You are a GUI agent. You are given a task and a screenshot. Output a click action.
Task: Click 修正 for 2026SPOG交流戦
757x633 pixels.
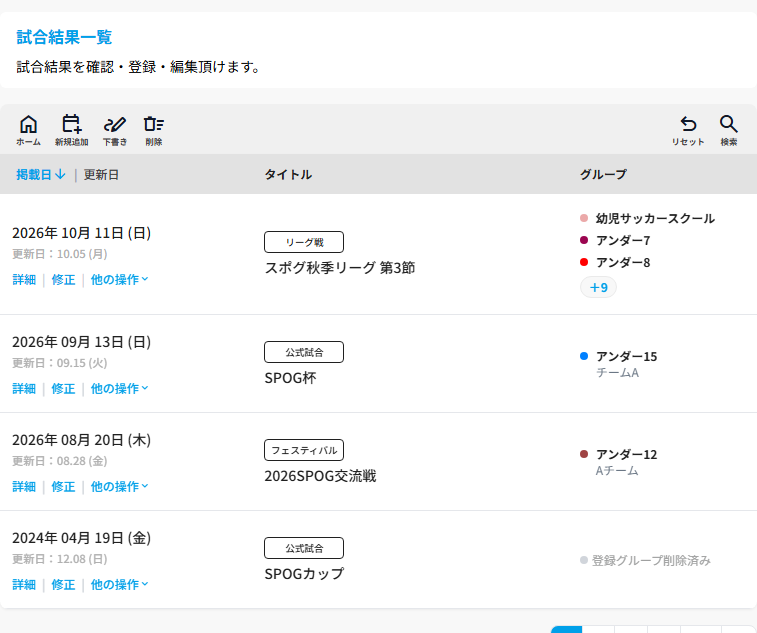tap(63, 487)
